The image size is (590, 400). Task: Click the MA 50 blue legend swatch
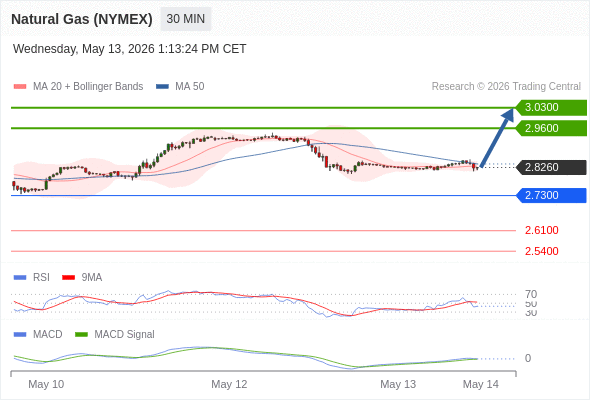pyautogui.click(x=162, y=87)
